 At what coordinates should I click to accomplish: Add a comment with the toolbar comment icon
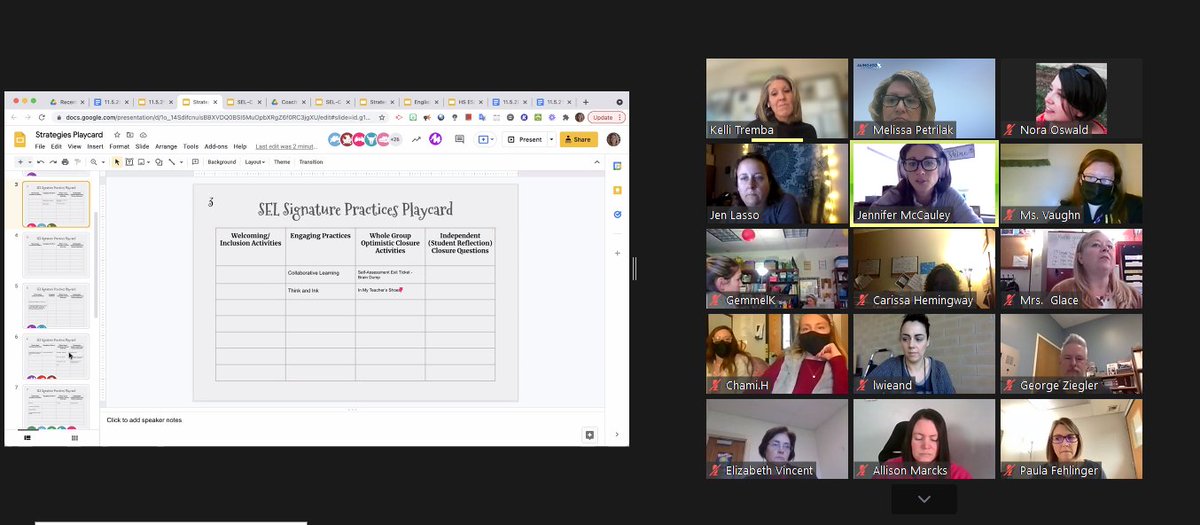pos(195,162)
